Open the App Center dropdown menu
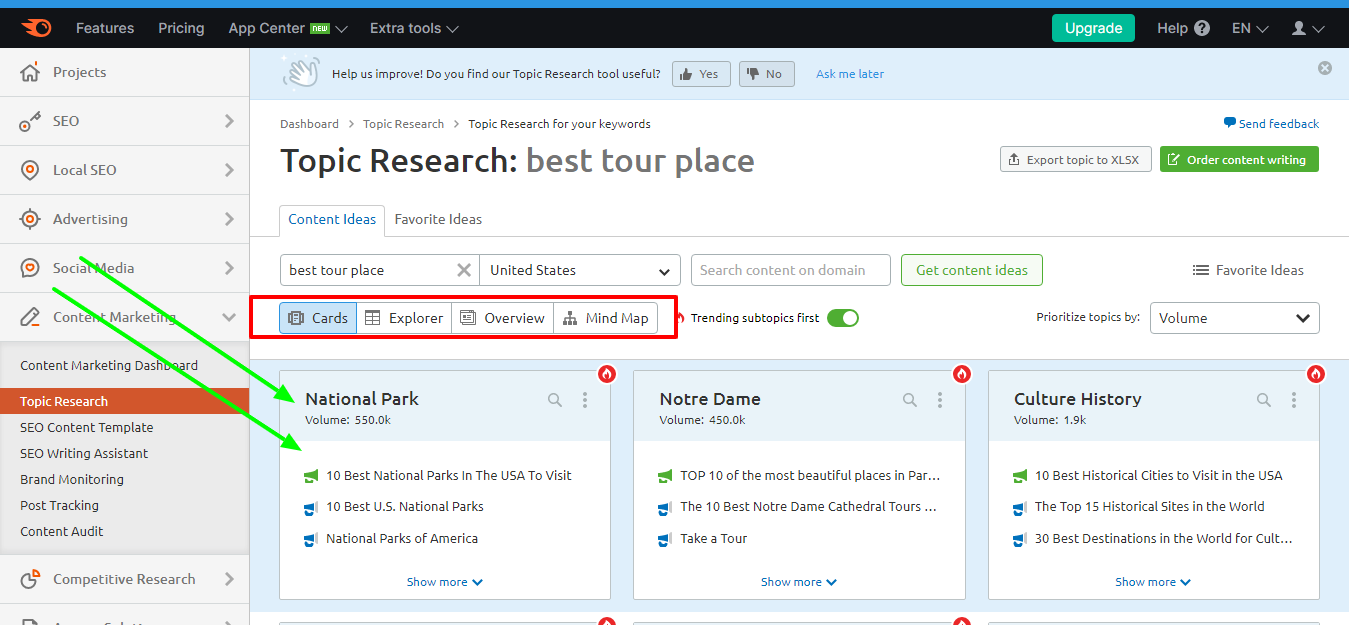Screen dimensions: 1349x625 pos(288,28)
